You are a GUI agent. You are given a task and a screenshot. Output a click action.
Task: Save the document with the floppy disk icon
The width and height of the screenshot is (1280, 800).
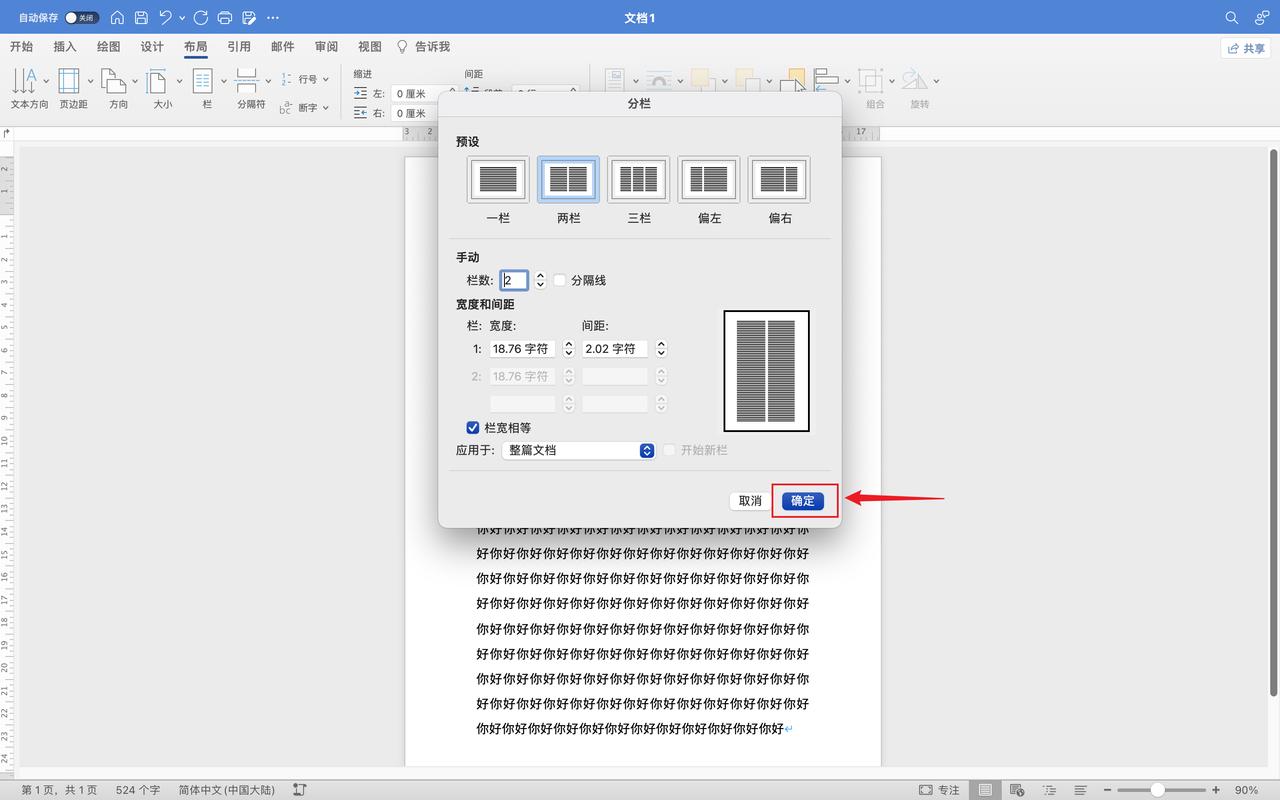pos(141,18)
